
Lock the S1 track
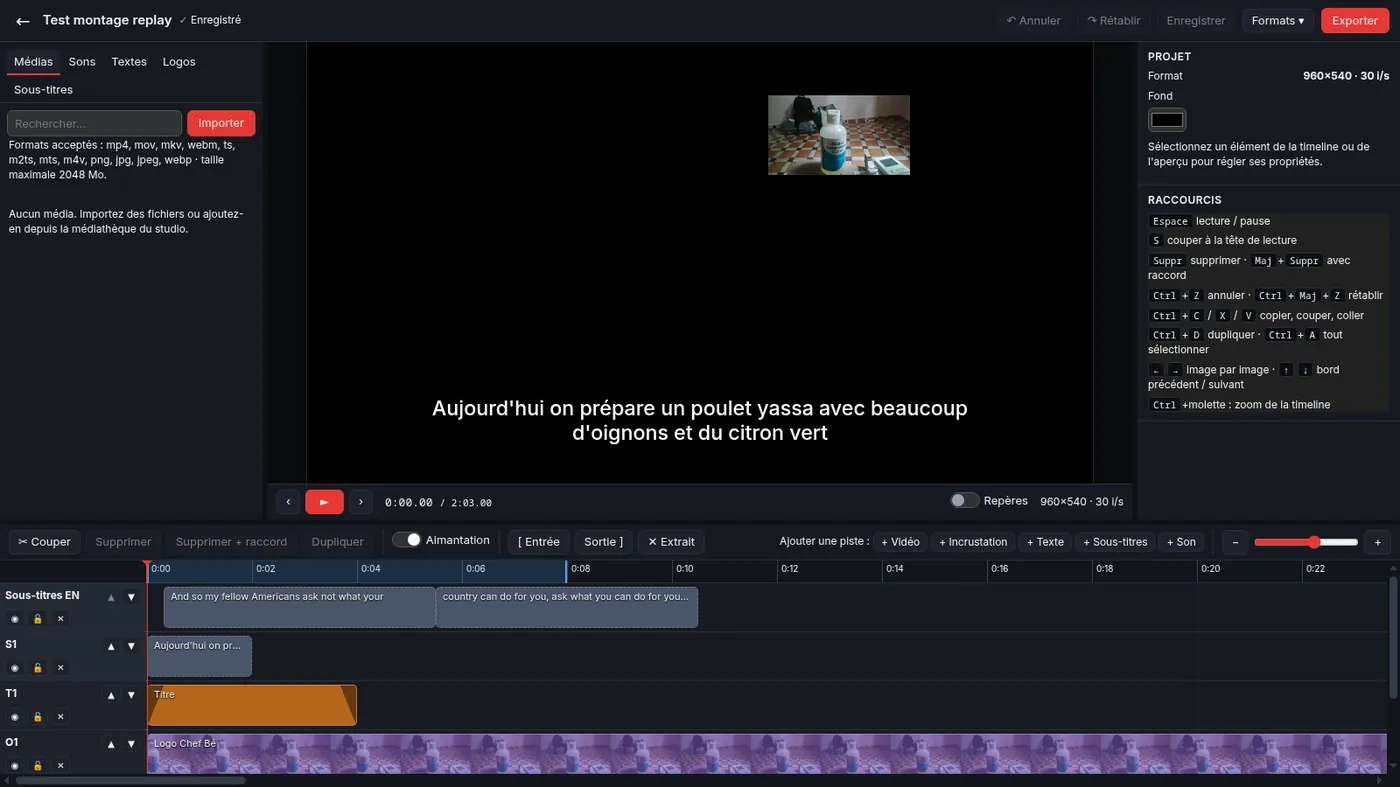37,668
